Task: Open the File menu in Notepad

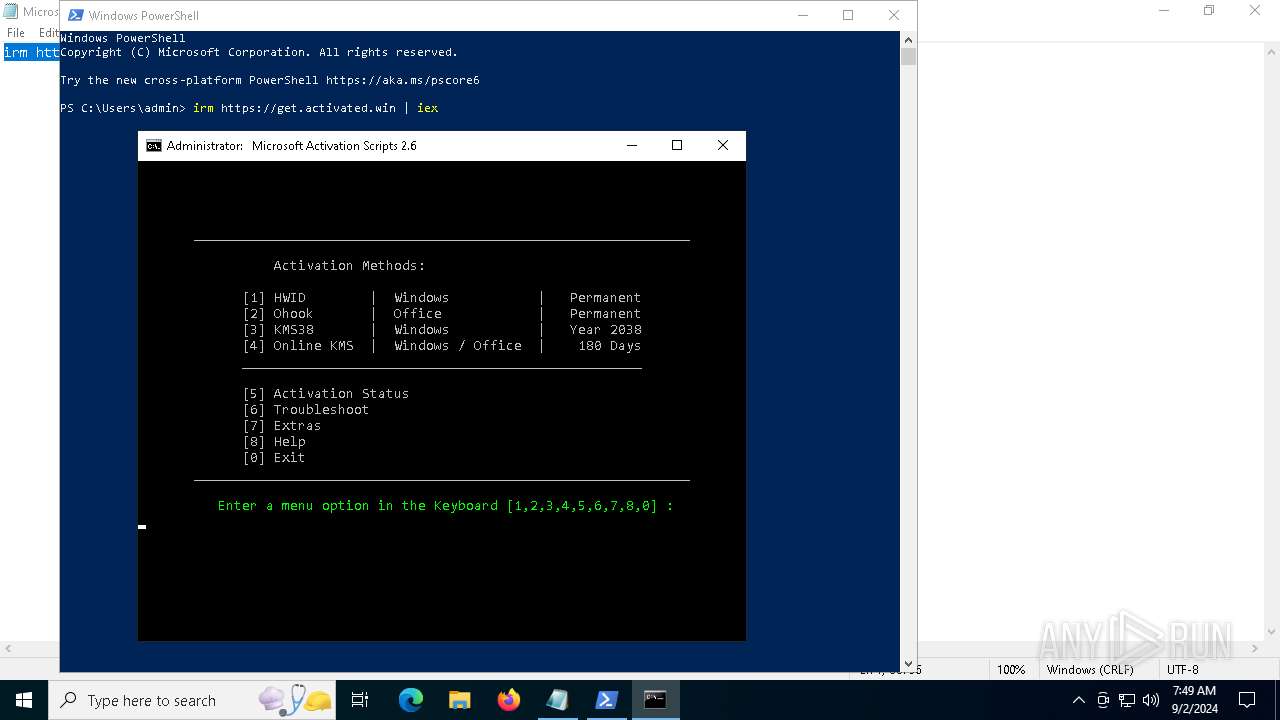Action: point(16,33)
